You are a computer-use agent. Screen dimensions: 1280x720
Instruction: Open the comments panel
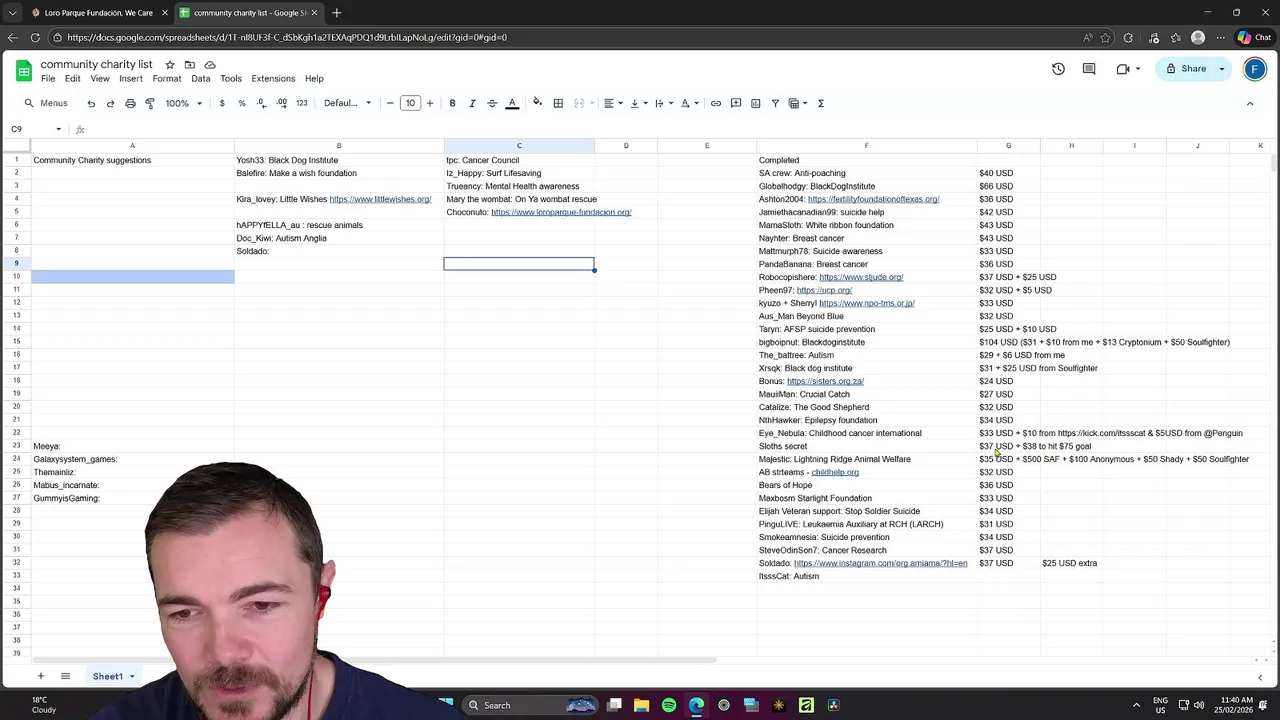pos(1089,69)
